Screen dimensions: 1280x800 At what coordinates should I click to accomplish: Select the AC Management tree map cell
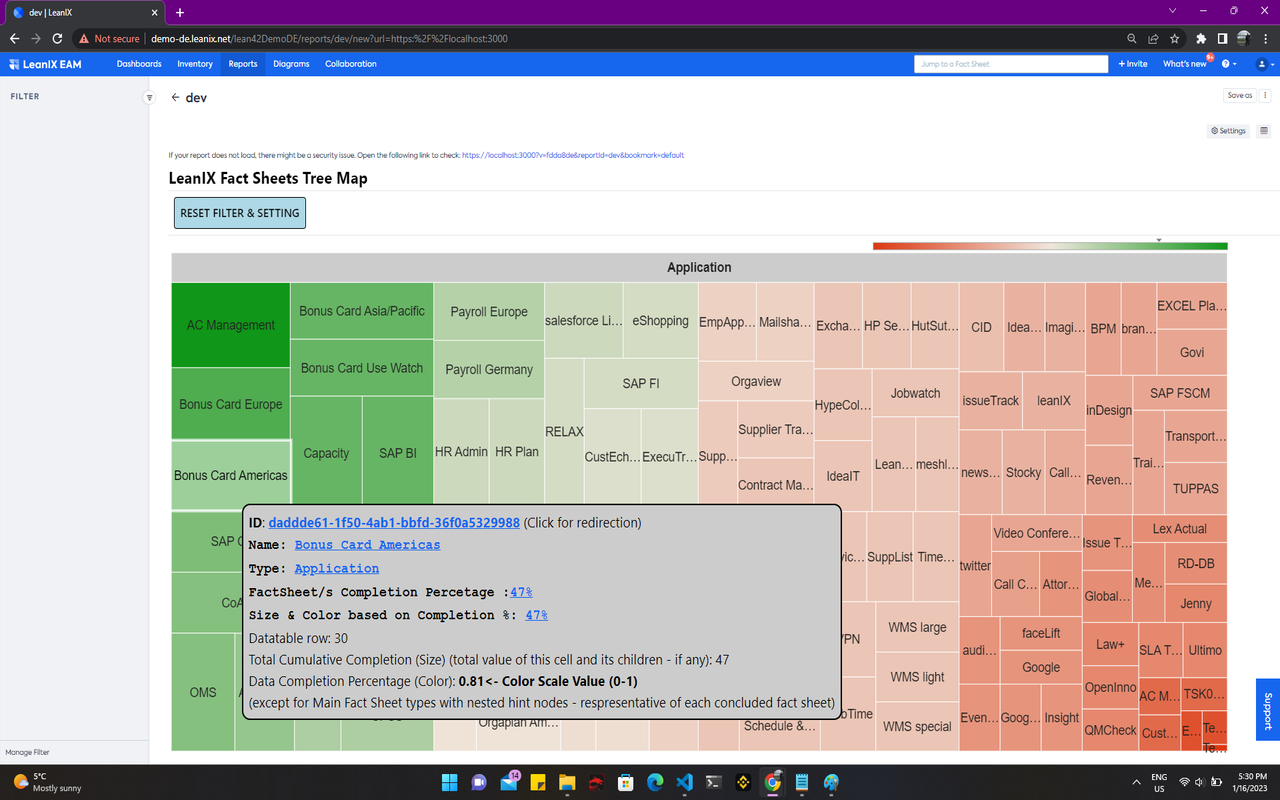pyautogui.click(x=230, y=325)
